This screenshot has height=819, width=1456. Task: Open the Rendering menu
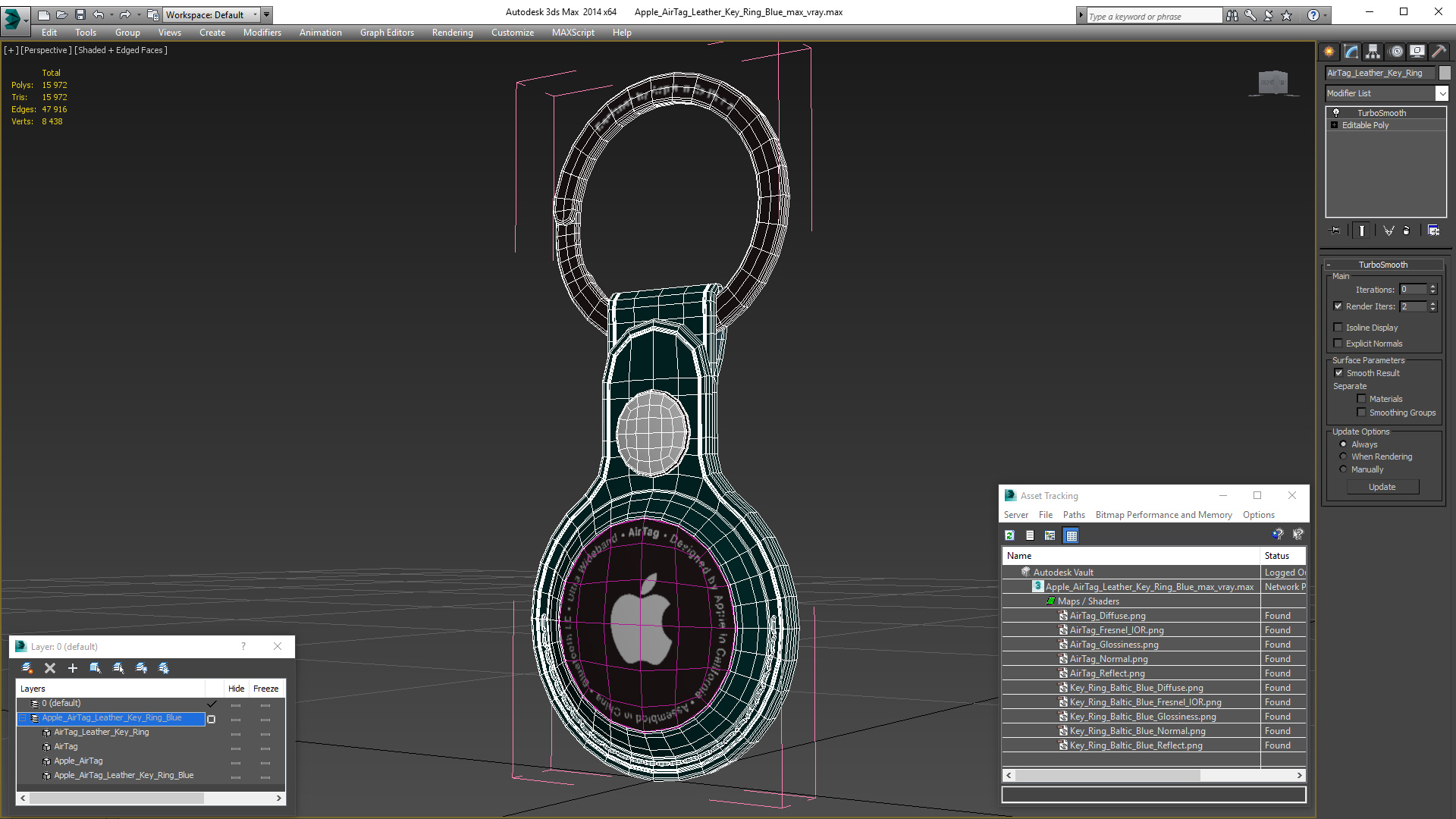pos(452,33)
